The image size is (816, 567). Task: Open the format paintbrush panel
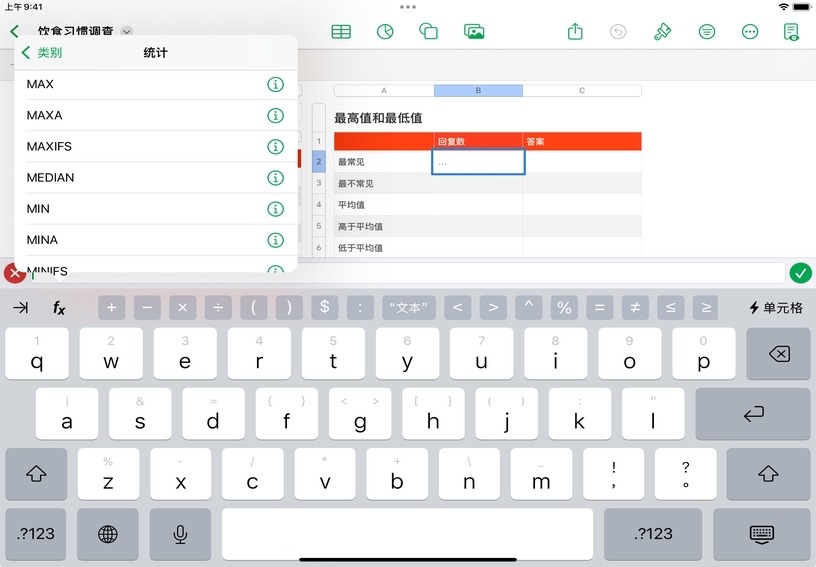click(662, 32)
